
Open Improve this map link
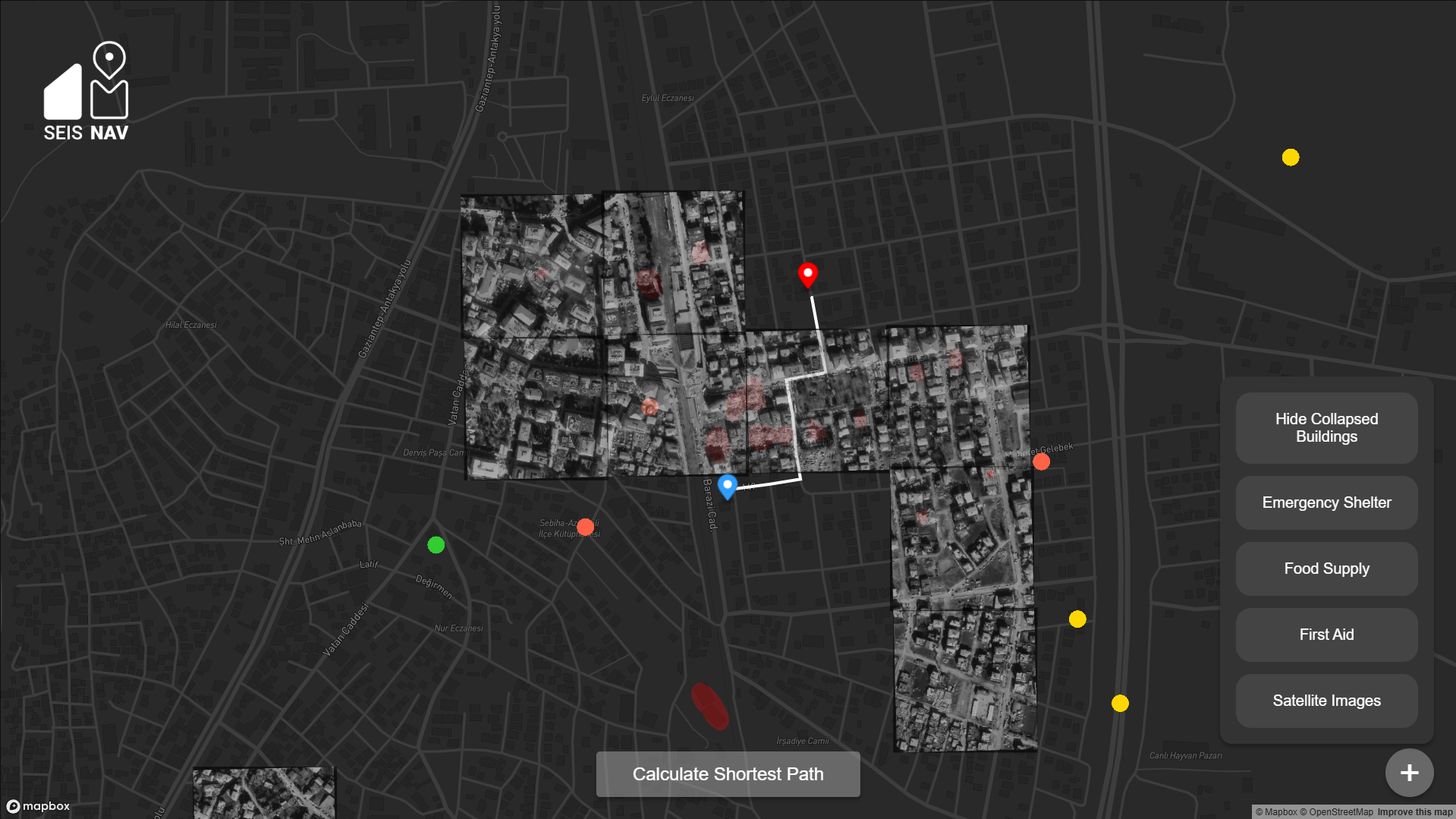[x=1414, y=812]
